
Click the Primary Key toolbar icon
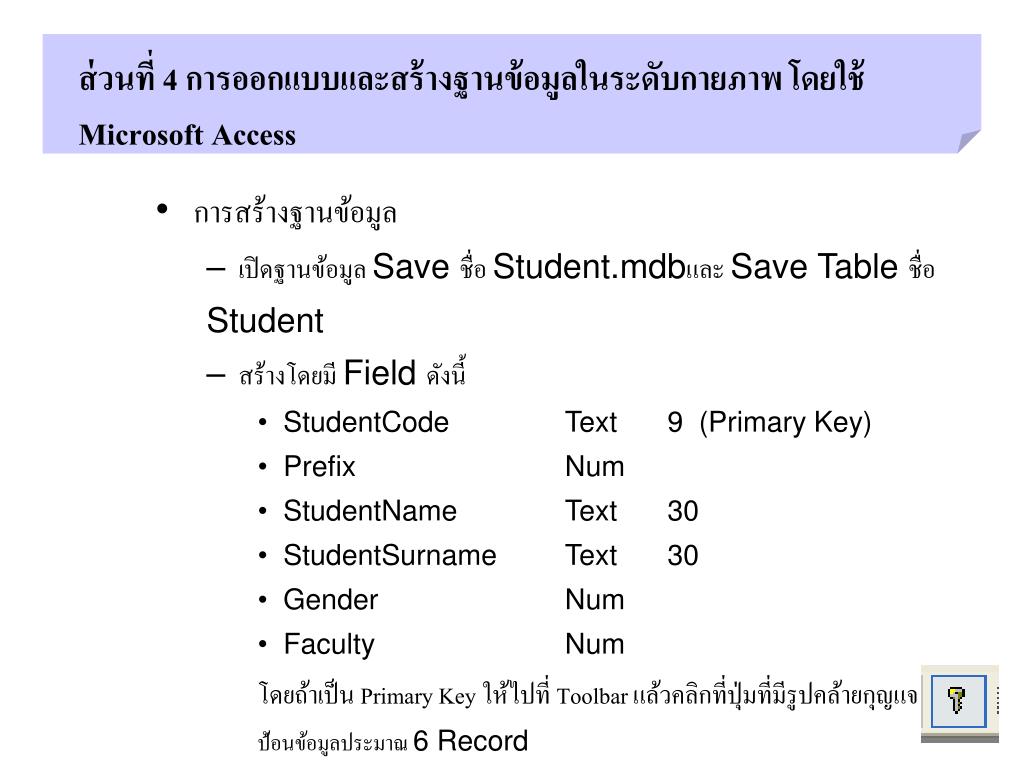958,701
